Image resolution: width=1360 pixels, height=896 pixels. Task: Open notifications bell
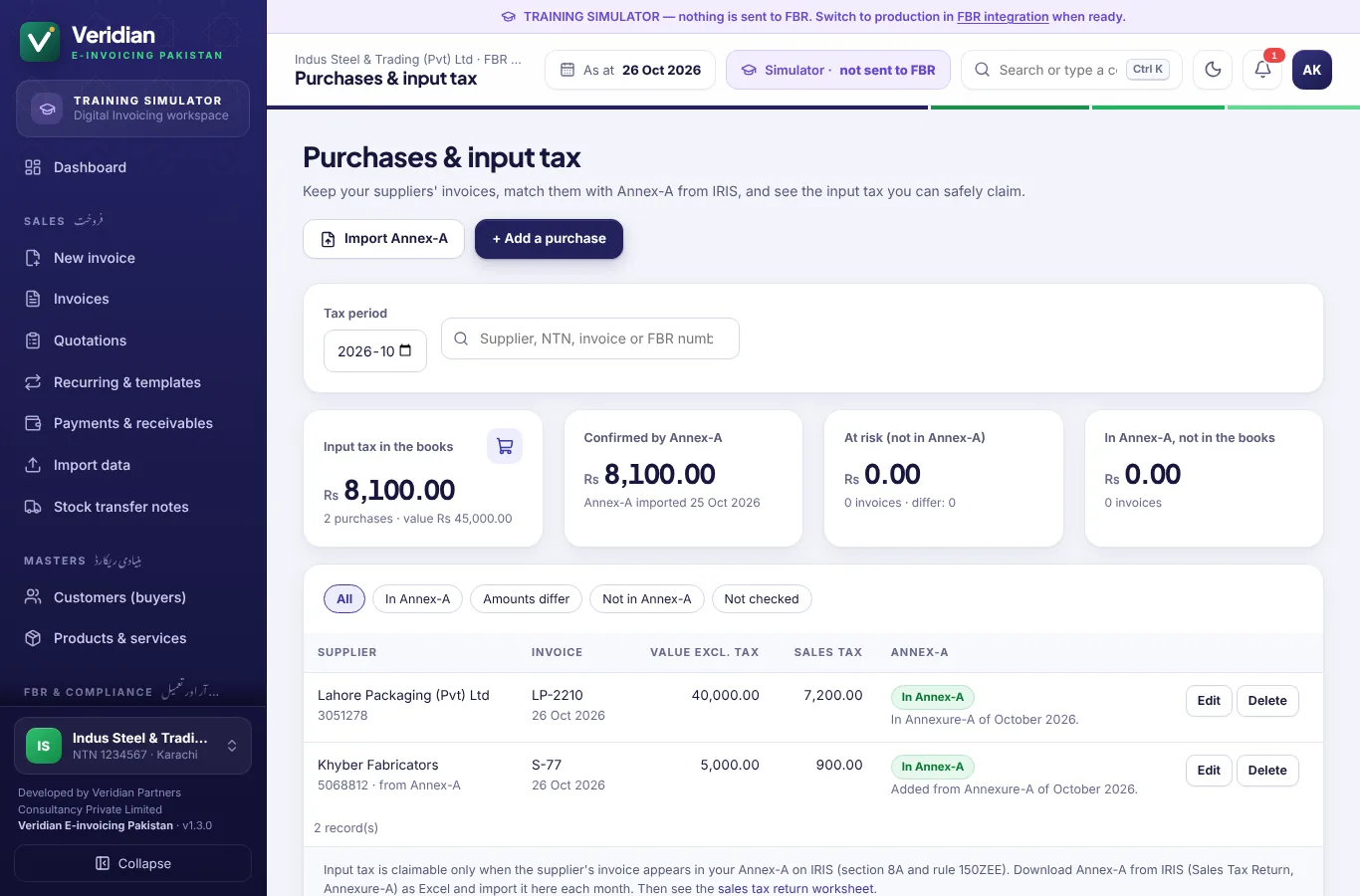pyautogui.click(x=1262, y=70)
